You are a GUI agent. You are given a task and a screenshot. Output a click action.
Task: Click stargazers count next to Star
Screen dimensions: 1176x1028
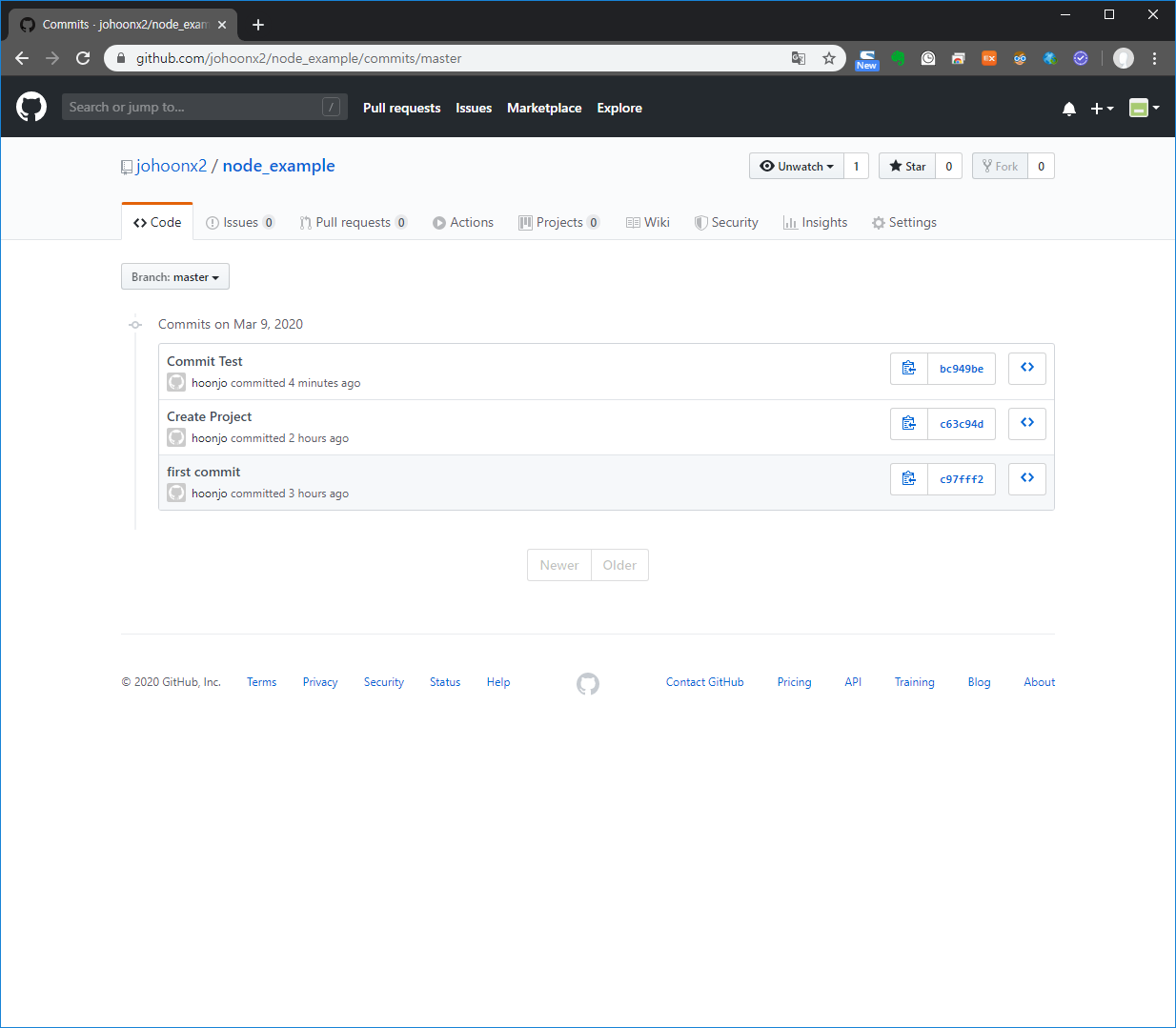(948, 166)
